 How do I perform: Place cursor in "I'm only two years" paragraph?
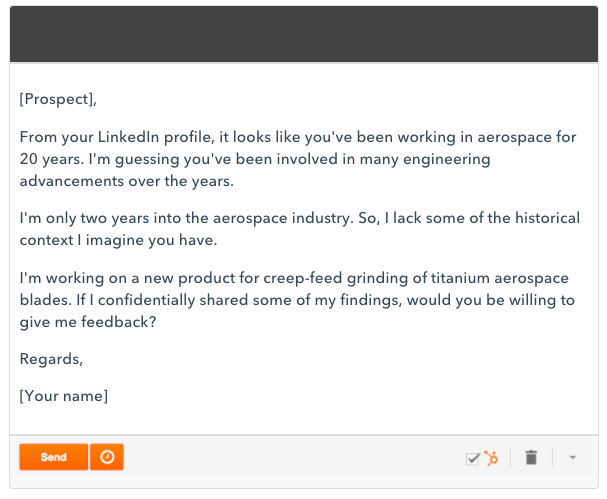point(84,218)
